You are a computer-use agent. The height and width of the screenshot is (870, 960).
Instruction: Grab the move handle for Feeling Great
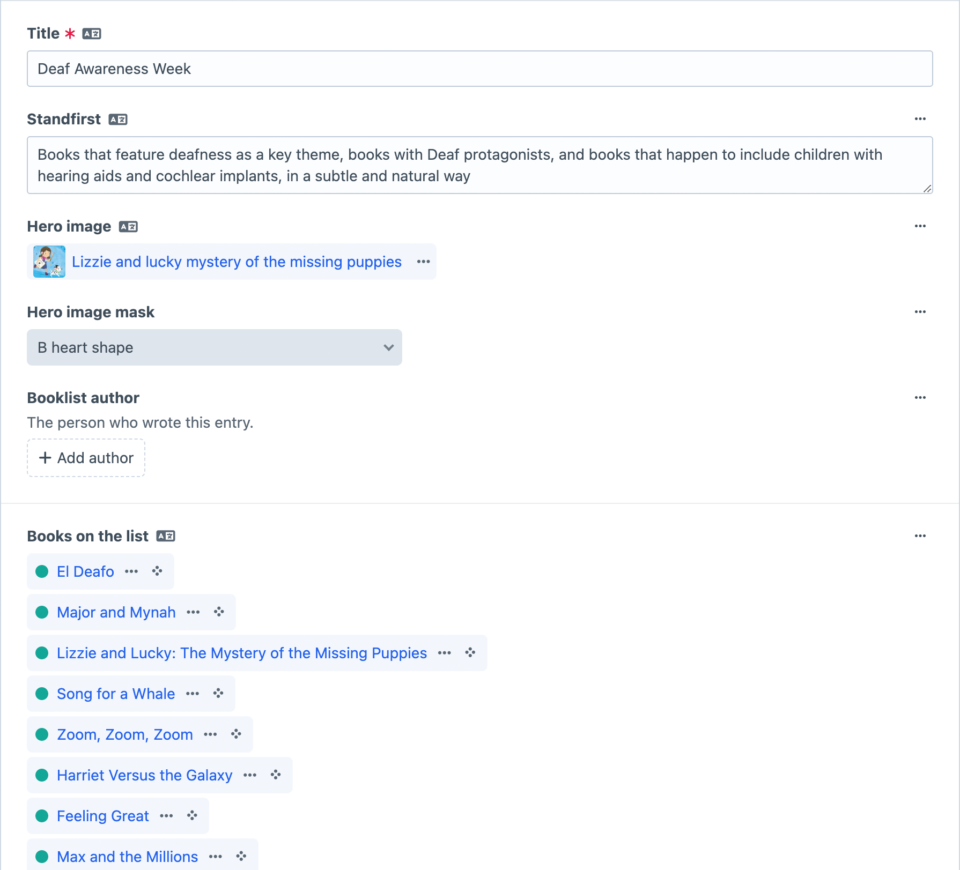192,816
